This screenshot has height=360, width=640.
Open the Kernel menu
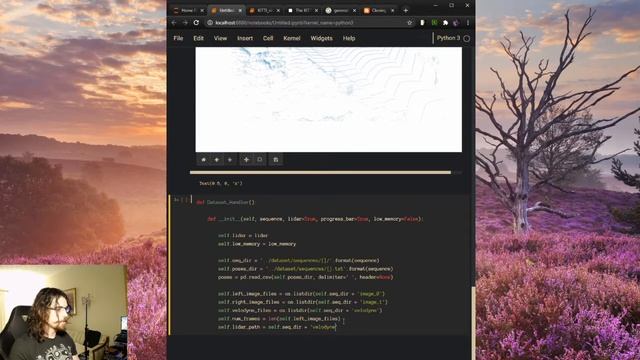tap(291, 38)
